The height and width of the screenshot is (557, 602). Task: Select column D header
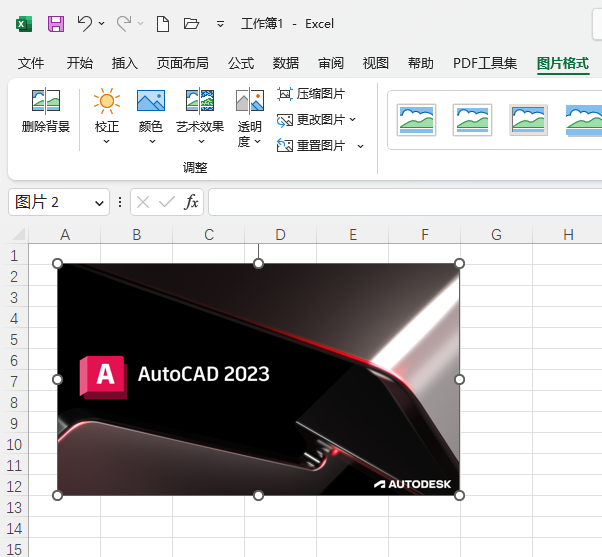coord(281,235)
